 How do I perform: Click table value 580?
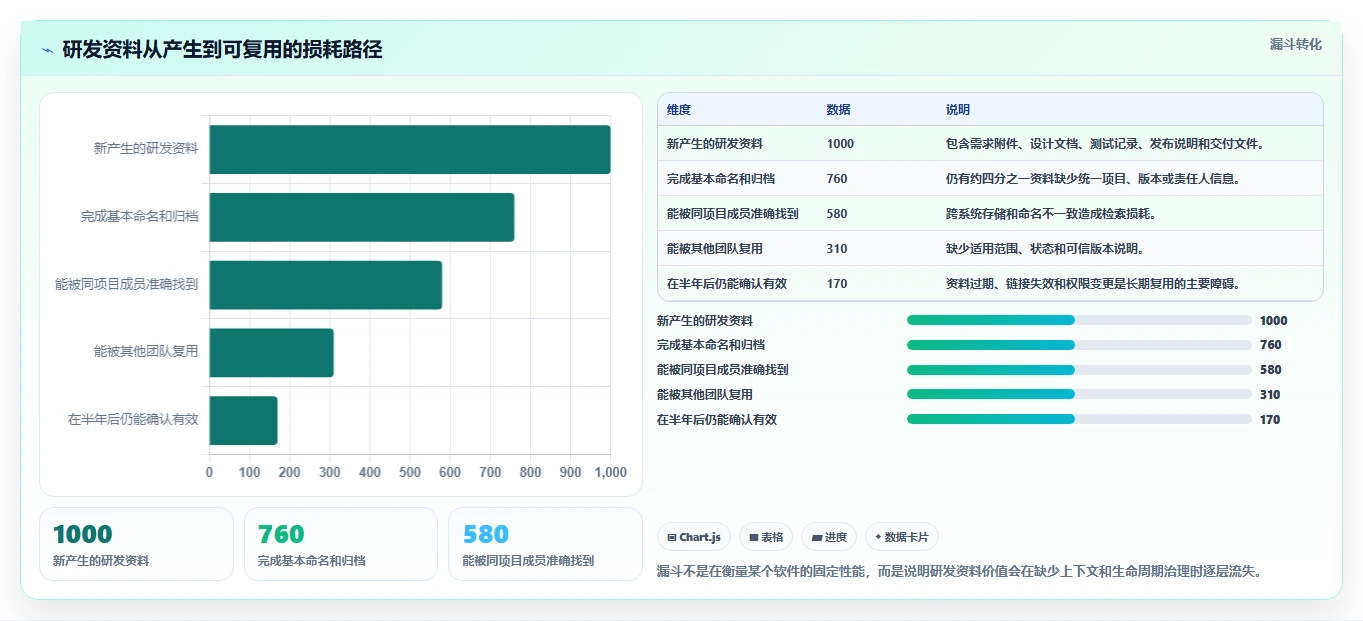(x=837, y=214)
